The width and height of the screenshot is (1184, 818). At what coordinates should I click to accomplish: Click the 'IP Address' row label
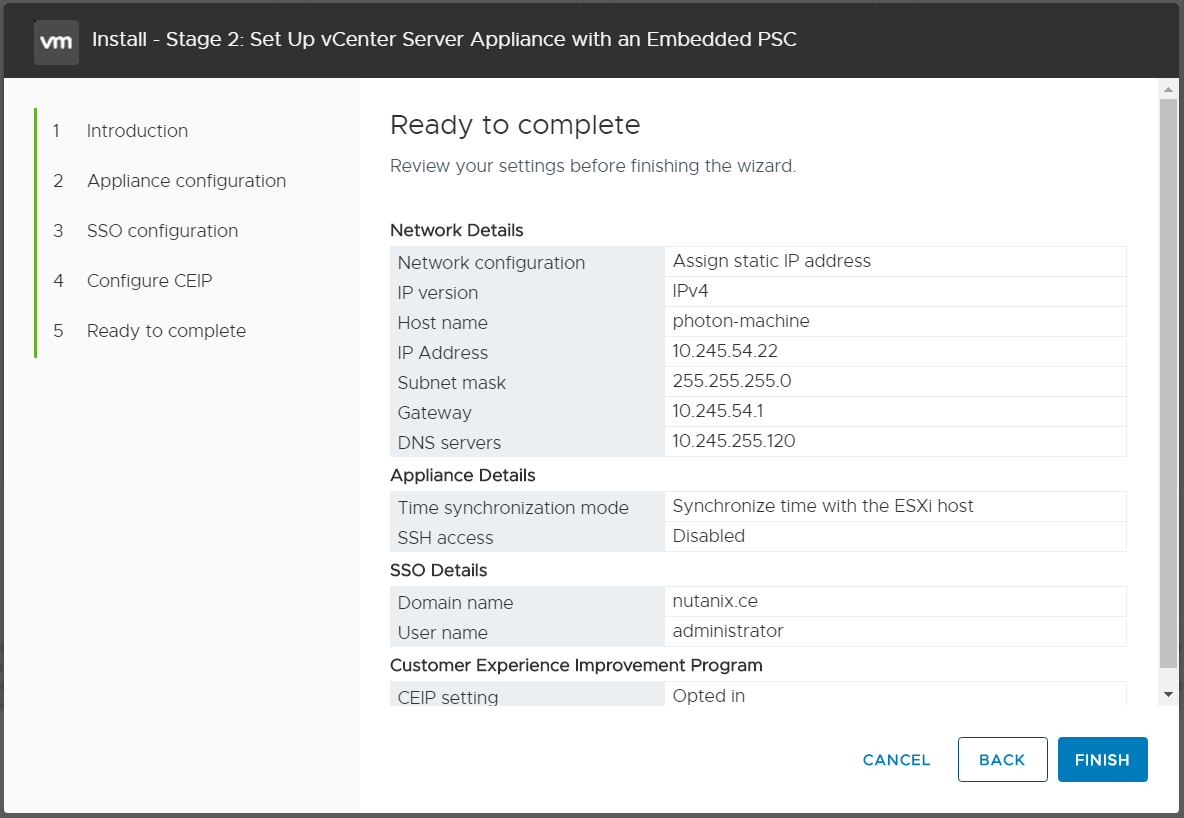point(442,353)
